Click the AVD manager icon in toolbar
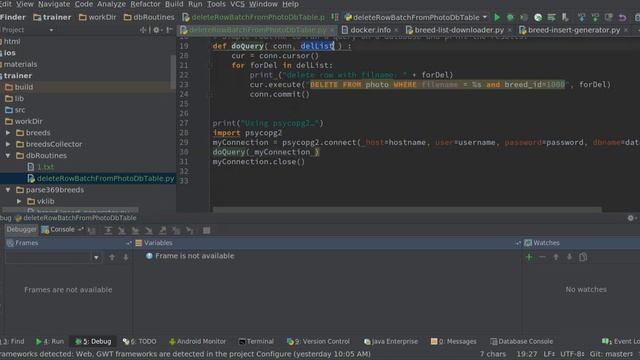 (565, 17)
